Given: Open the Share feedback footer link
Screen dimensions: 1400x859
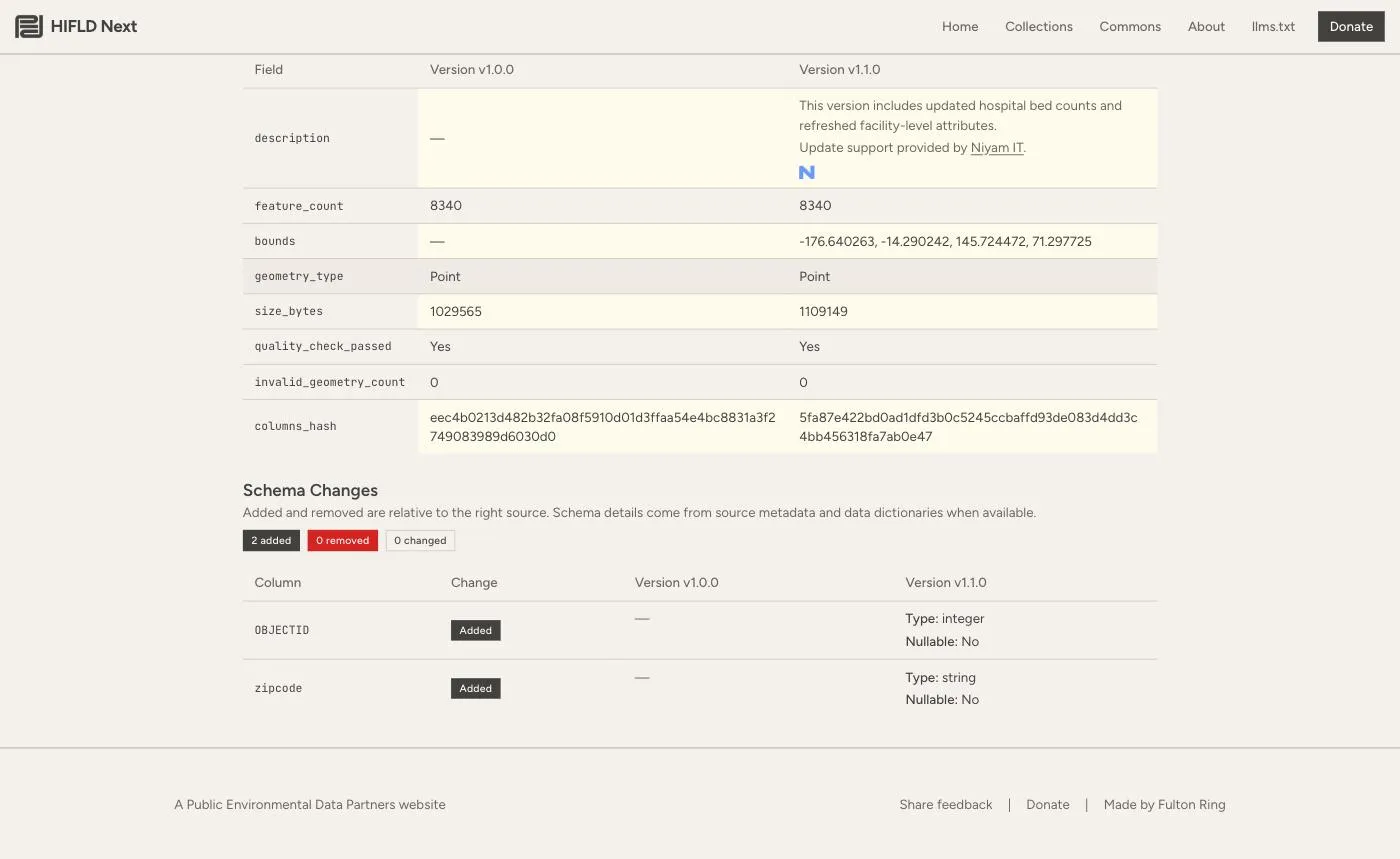Looking at the screenshot, I should click(946, 804).
